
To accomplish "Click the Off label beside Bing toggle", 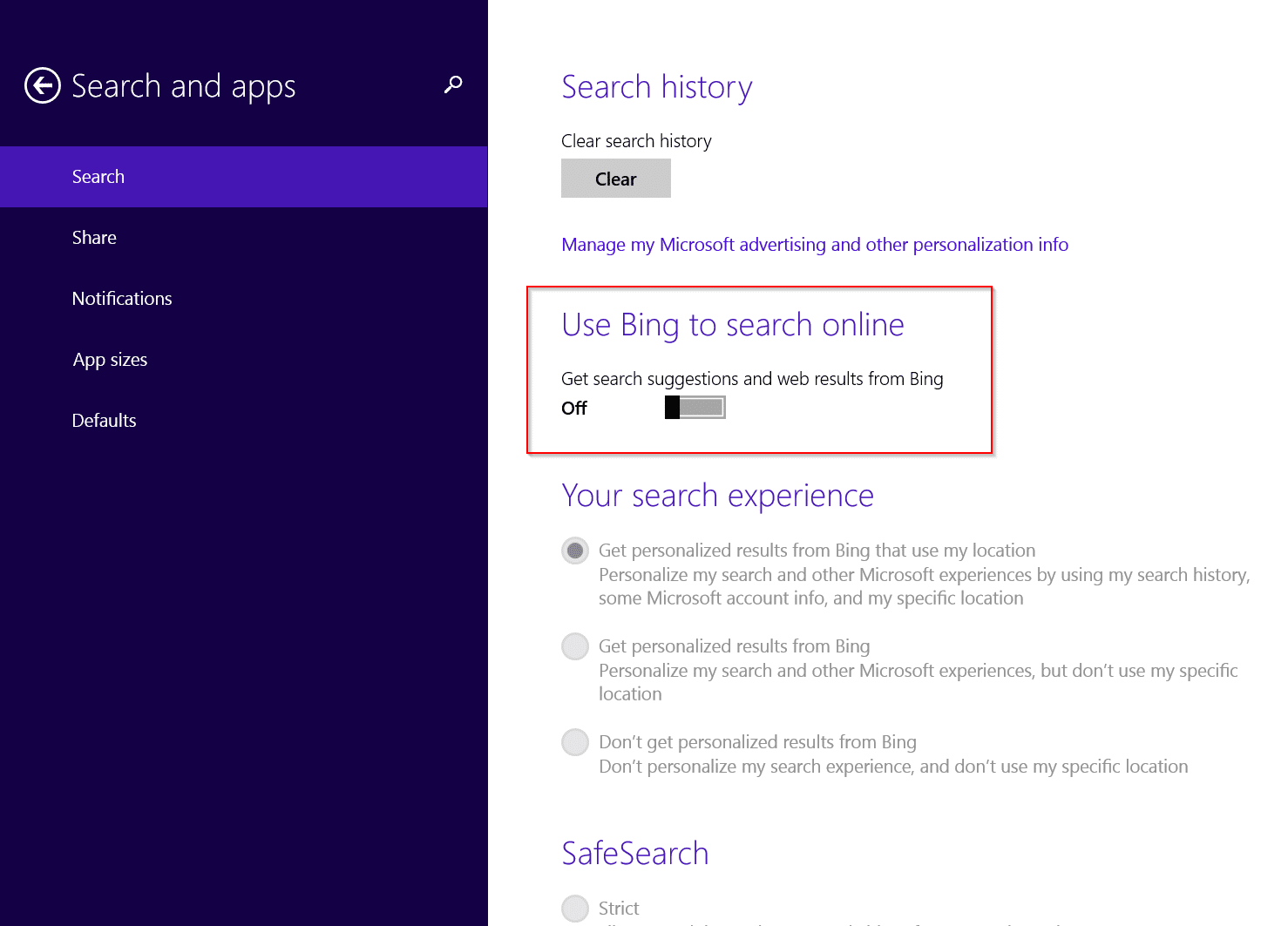I will coord(574,409).
